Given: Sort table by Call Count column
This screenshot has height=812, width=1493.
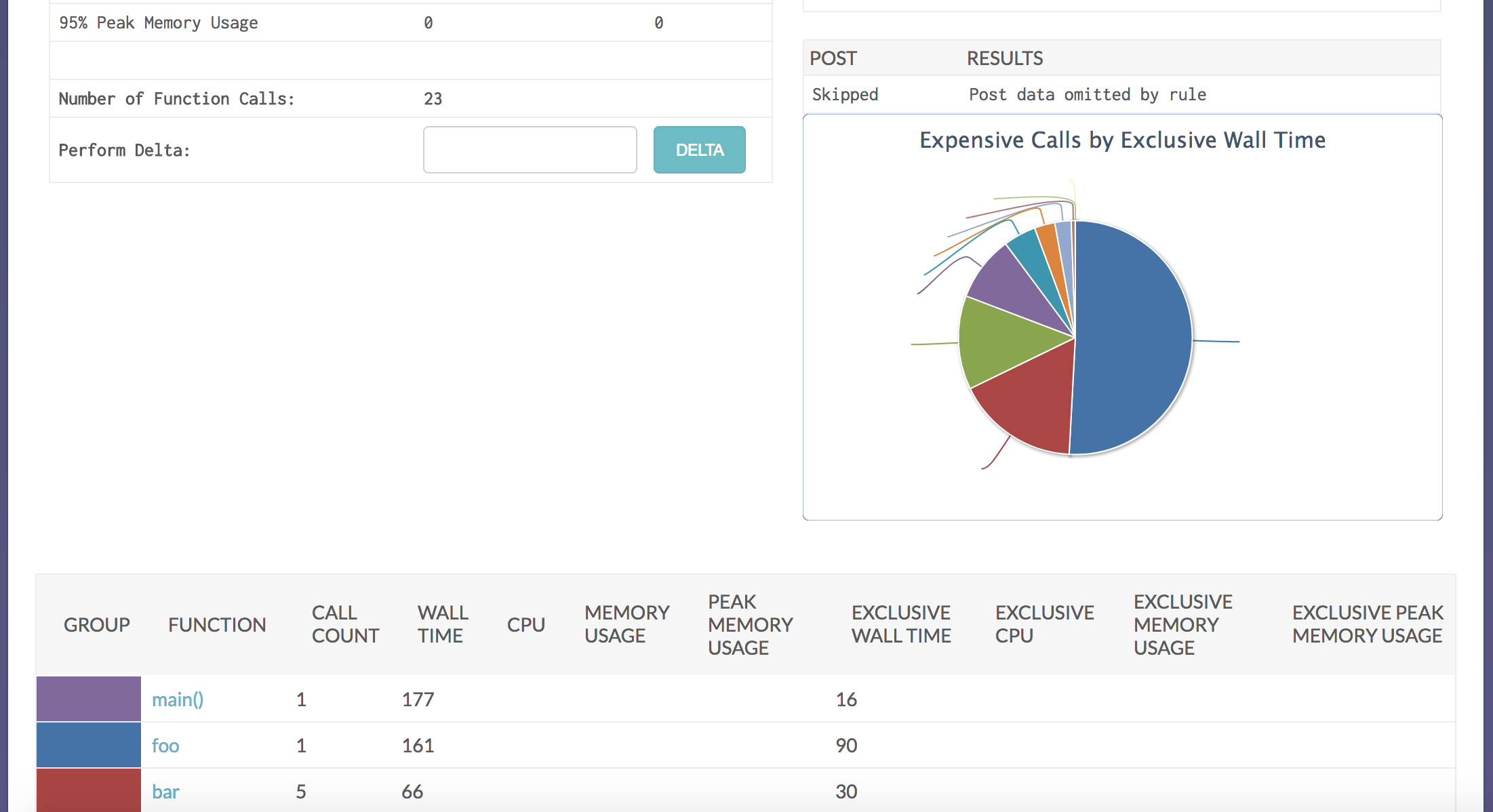Looking at the screenshot, I should [344, 624].
